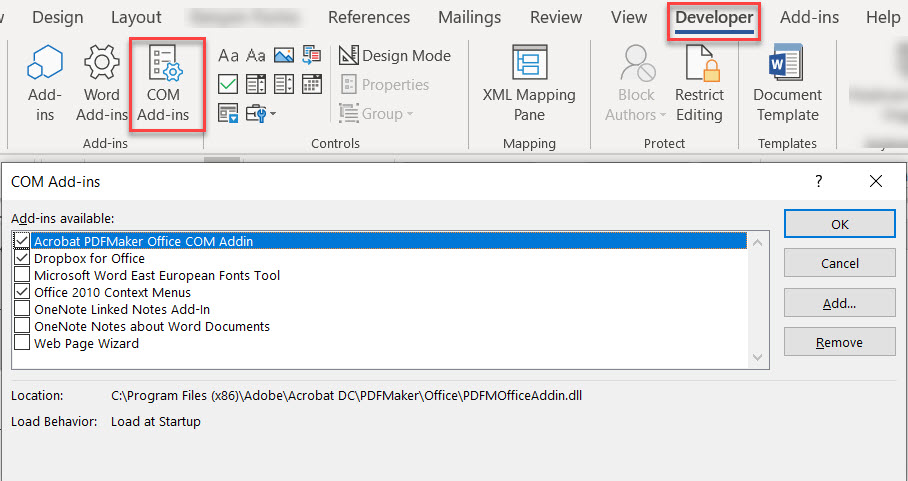Uncheck Dropbox for Office add-in
908x481 pixels.
point(22,257)
